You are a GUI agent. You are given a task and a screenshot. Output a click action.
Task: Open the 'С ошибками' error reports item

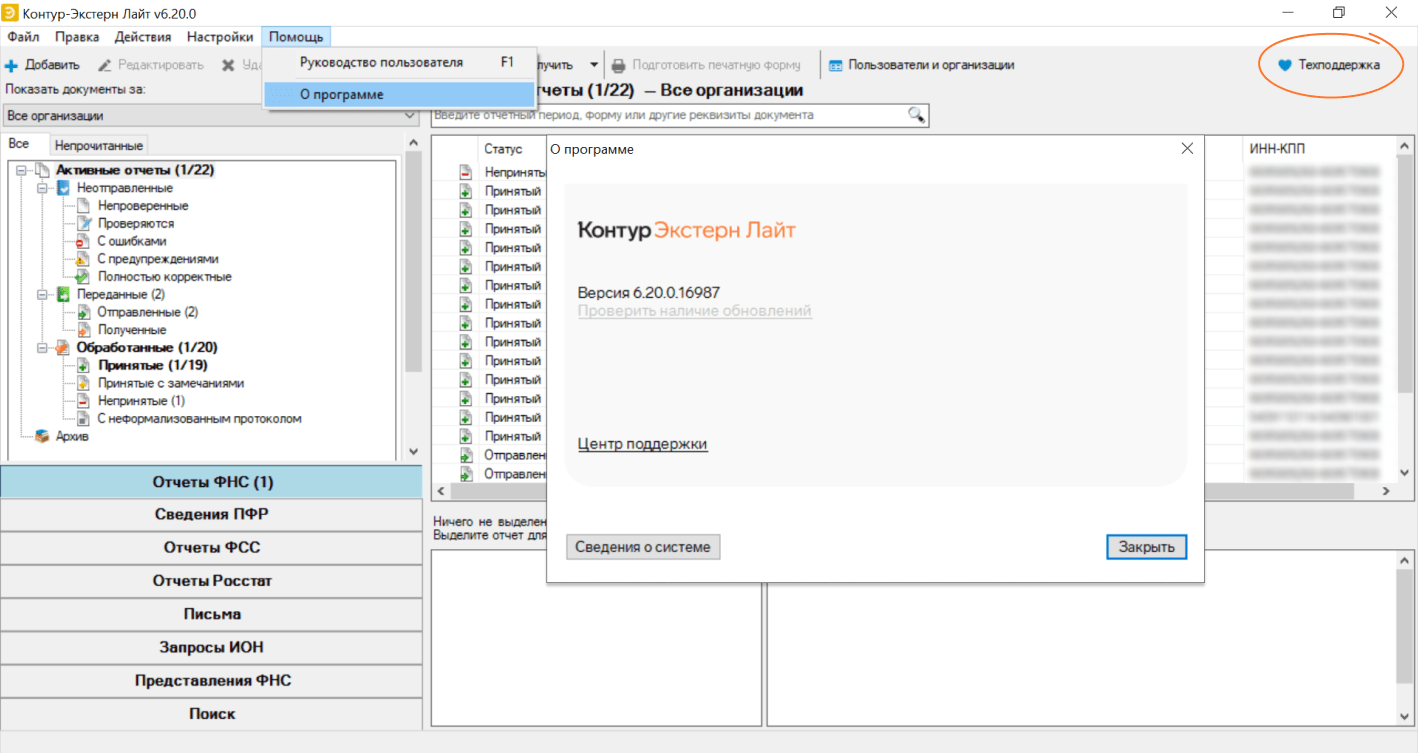pos(131,241)
